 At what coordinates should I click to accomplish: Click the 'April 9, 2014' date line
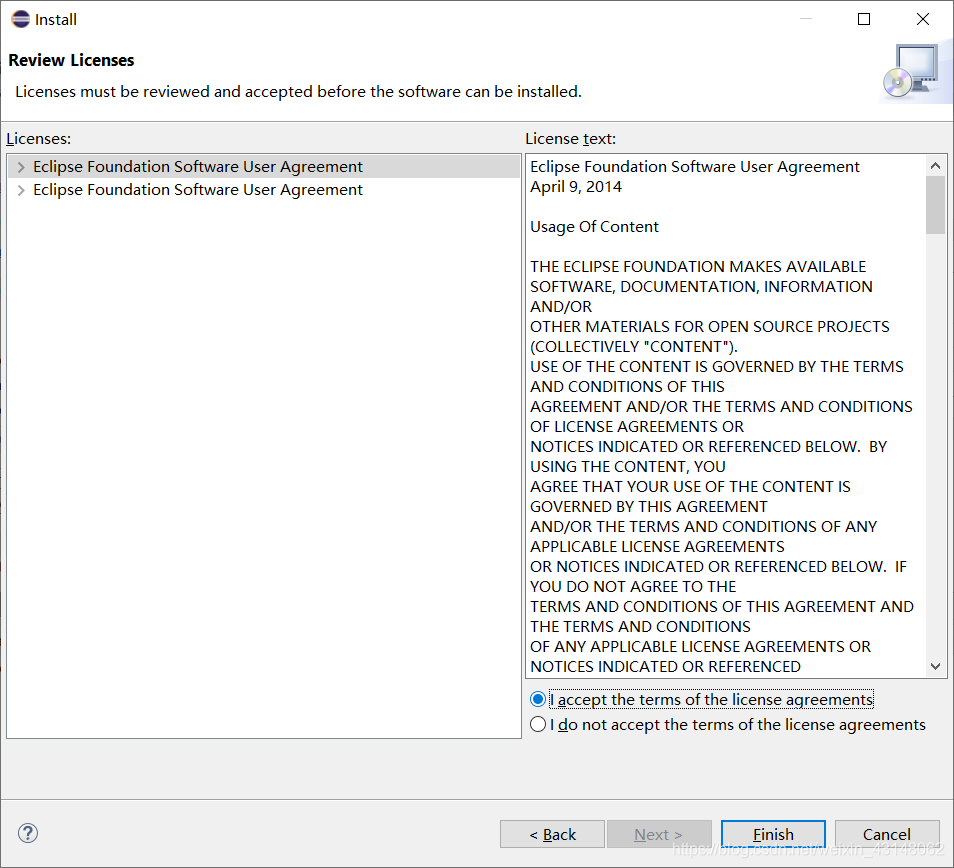[x=576, y=187]
